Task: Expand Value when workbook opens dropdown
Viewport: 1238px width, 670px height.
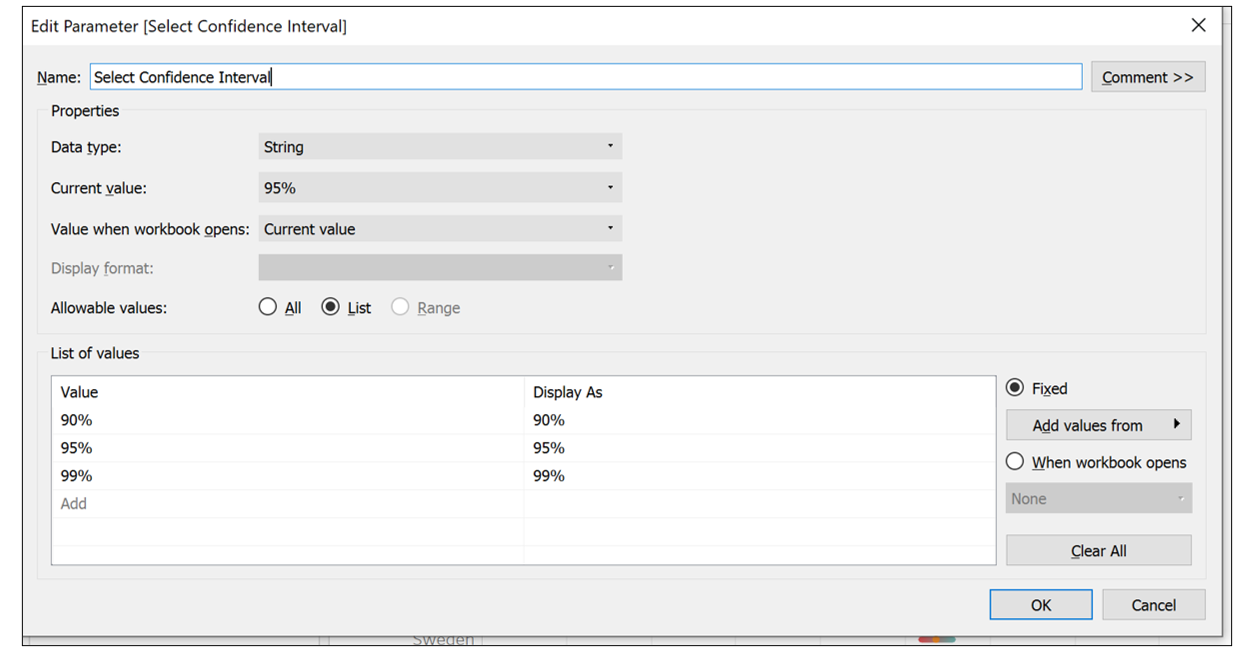Action: (440, 229)
